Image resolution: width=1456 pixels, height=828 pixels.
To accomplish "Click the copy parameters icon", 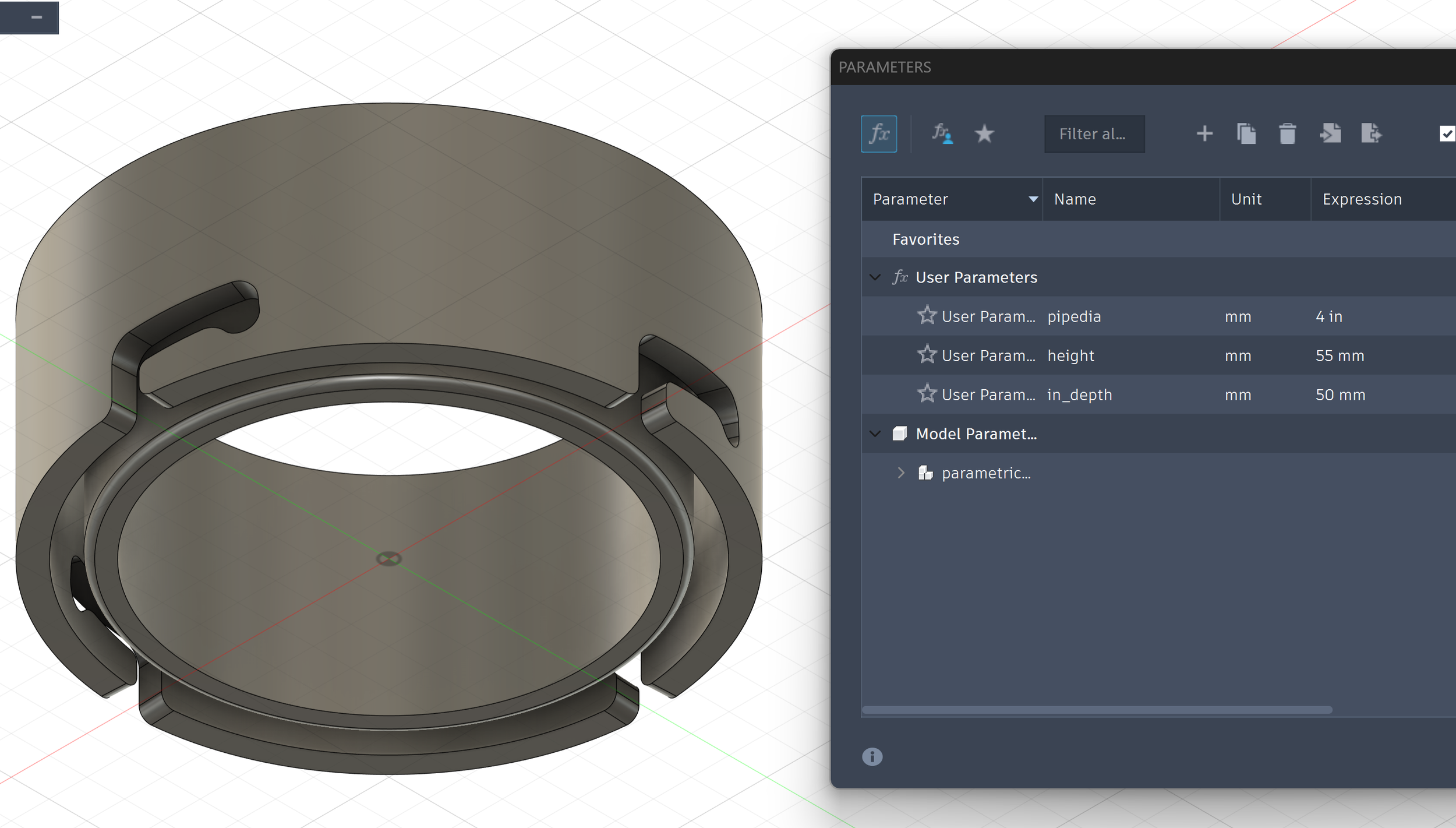I will [1246, 134].
